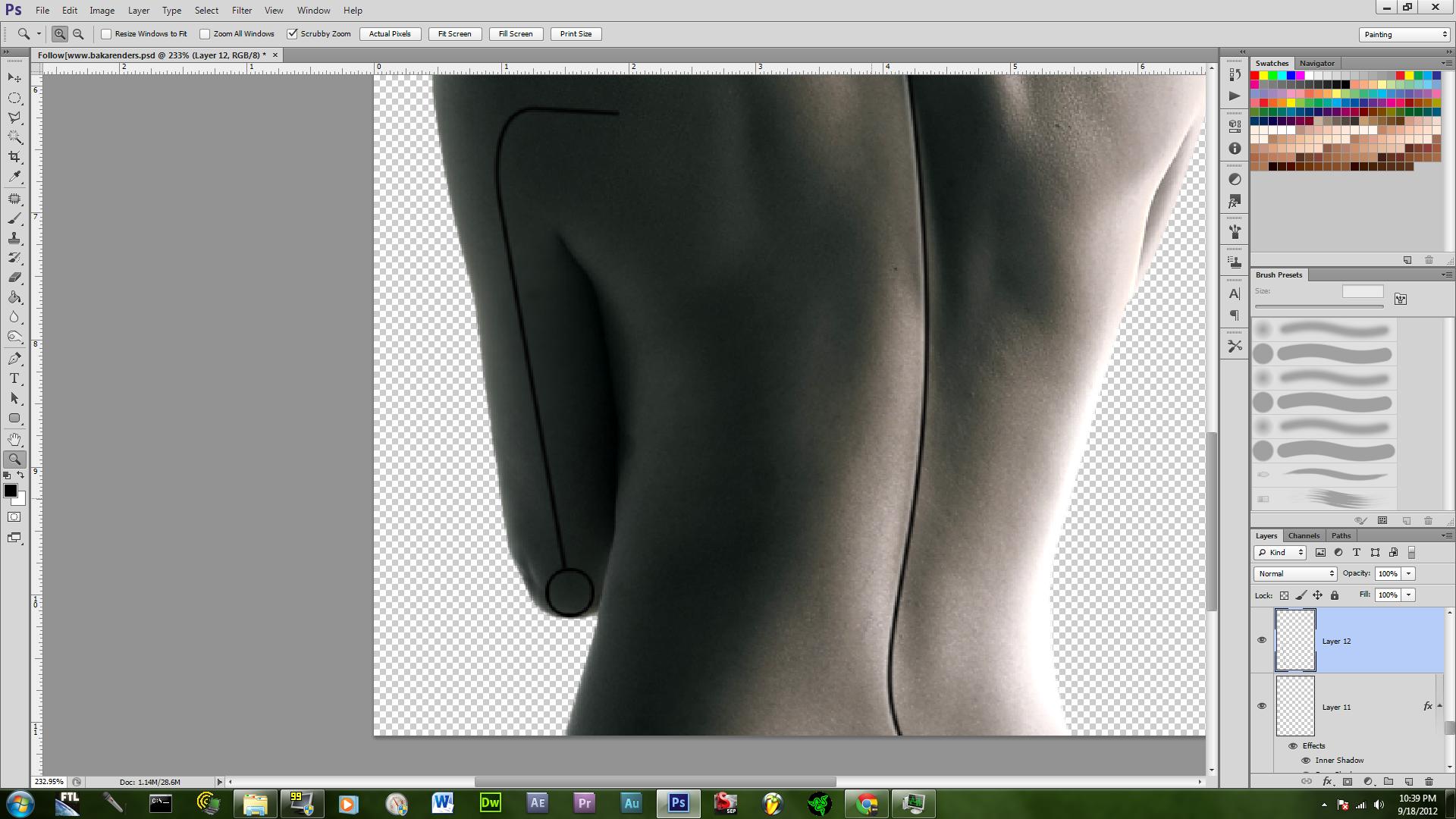
Task: Select the Eraser tool
Action: [14, 278]
